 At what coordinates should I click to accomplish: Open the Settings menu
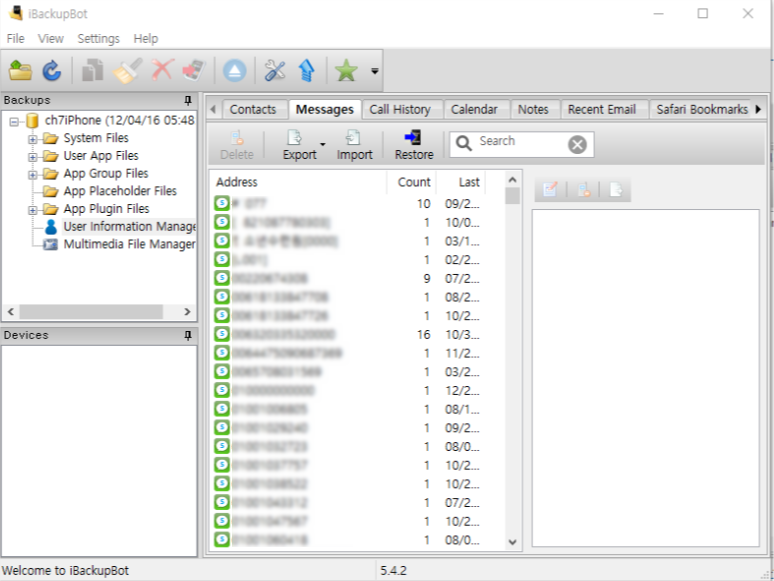click(x=98, y=39)
